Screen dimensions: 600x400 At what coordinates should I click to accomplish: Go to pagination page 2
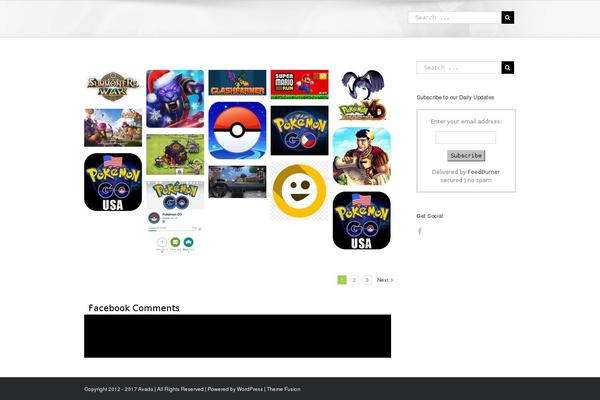pyautogui.click(x=354, y=280)
